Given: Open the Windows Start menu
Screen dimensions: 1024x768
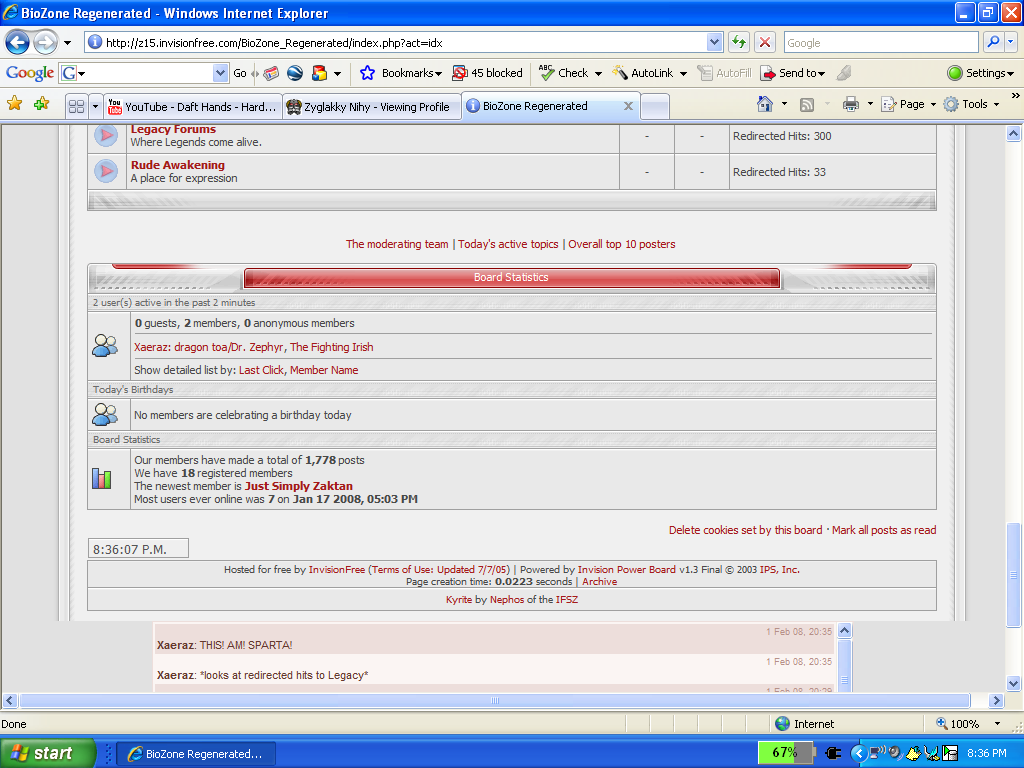Looking at the screenshot, I should [x=48, y=753].
